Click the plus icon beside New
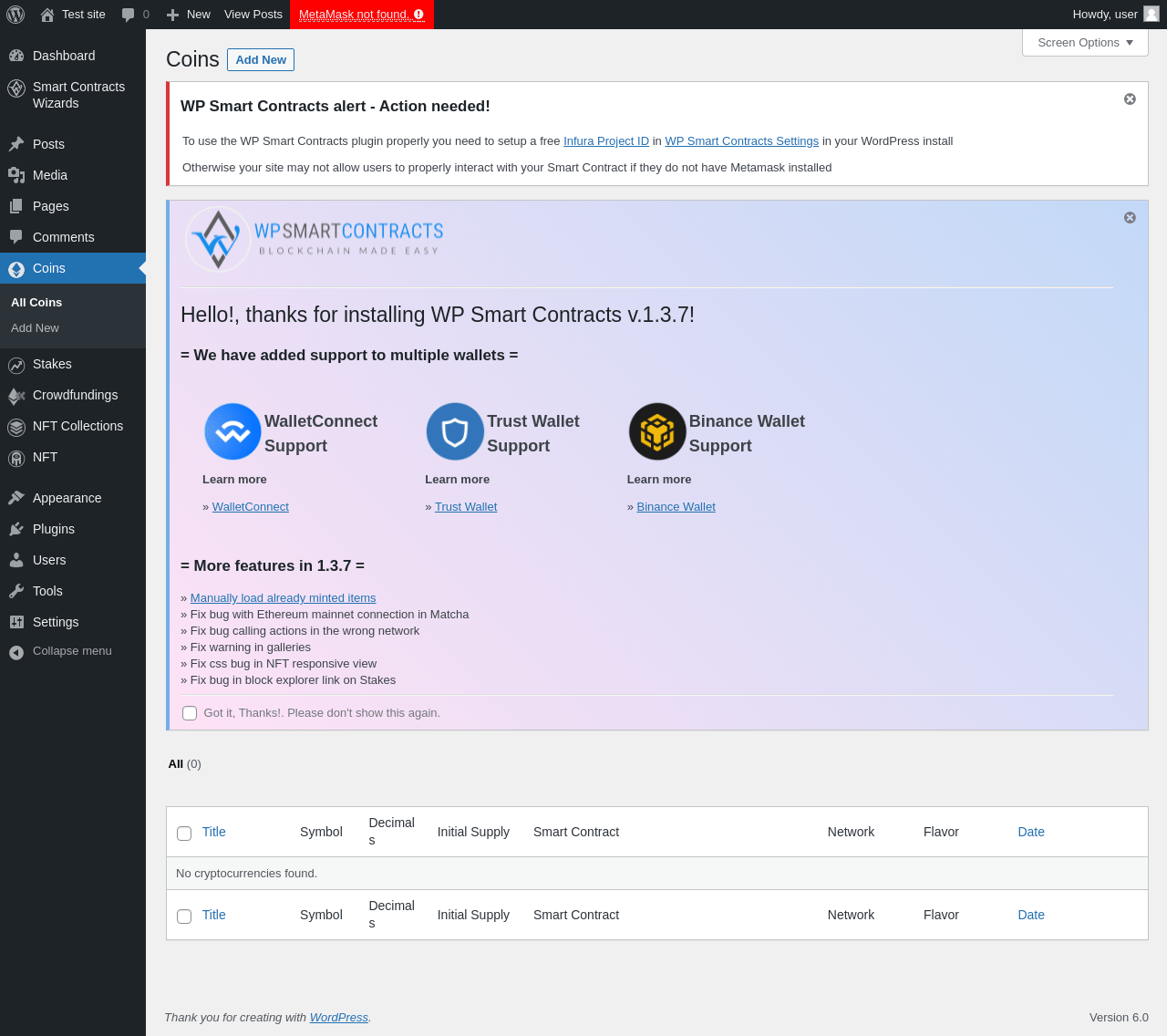Image resolution: width=1167 pixels, height=1036 pixels. click(x=173, y=15)
